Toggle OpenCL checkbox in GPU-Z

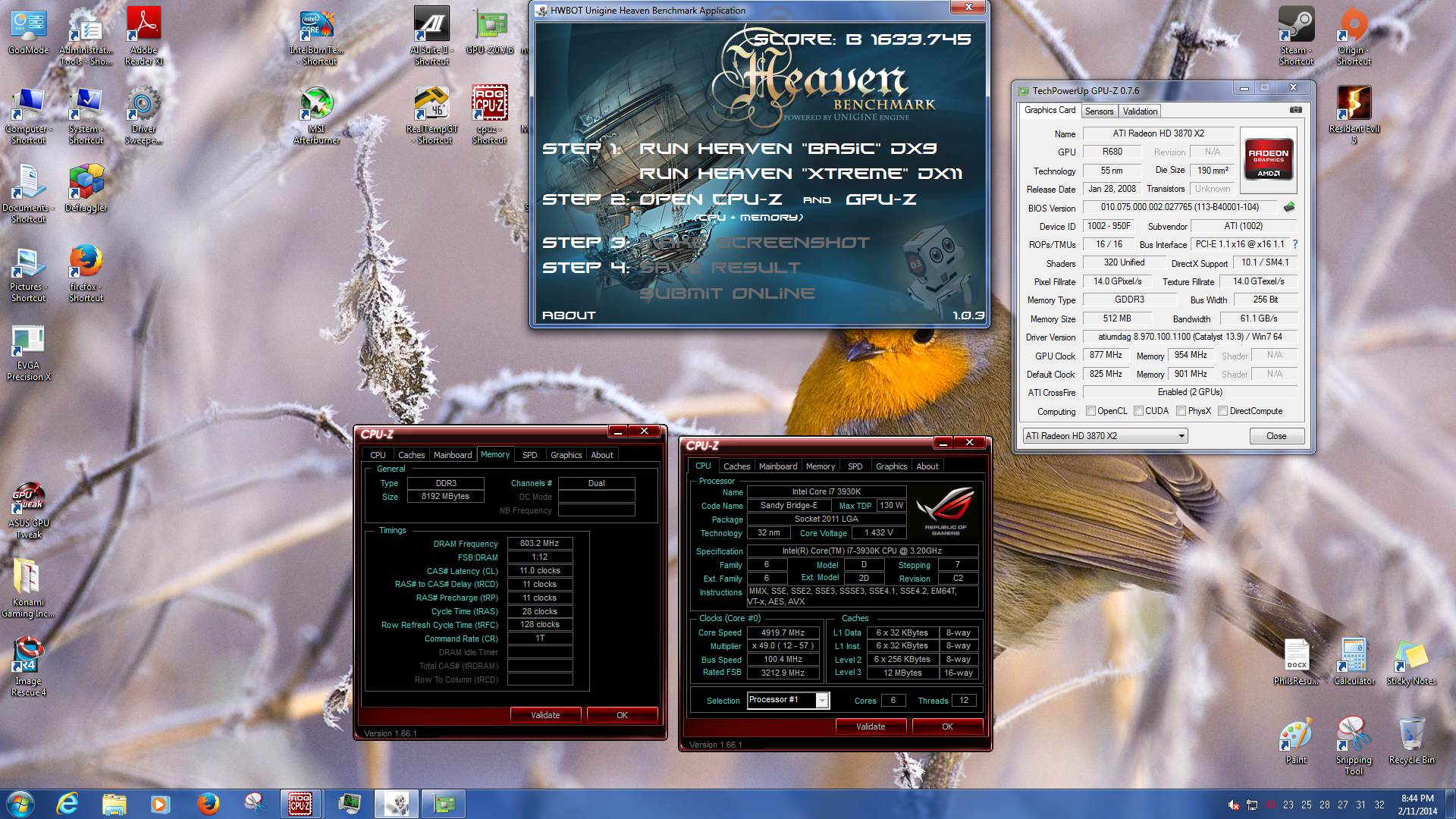click(x=1090, y=411)
